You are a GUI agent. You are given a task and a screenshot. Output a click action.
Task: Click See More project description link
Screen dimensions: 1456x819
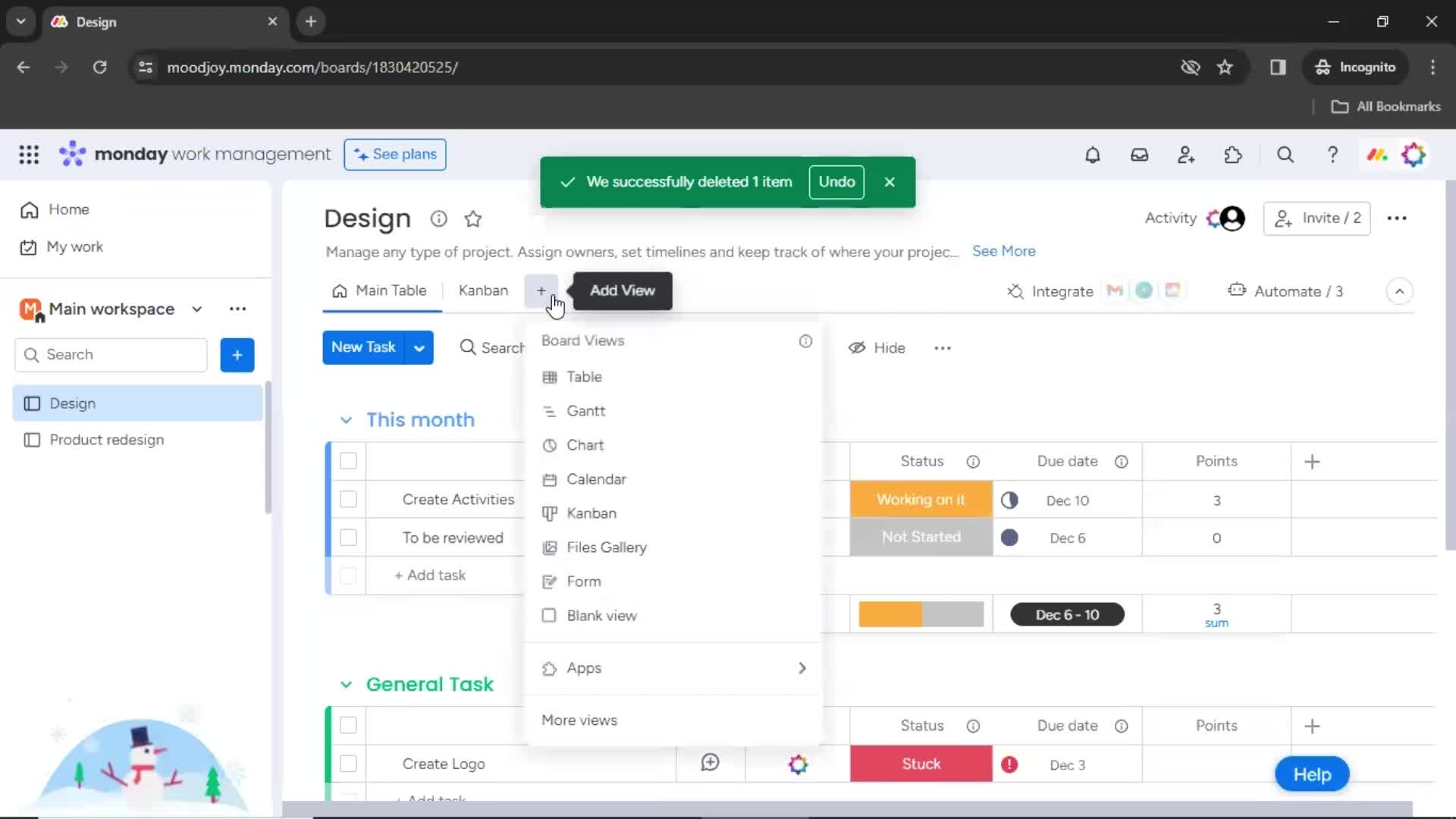[x=1003, y=251]
